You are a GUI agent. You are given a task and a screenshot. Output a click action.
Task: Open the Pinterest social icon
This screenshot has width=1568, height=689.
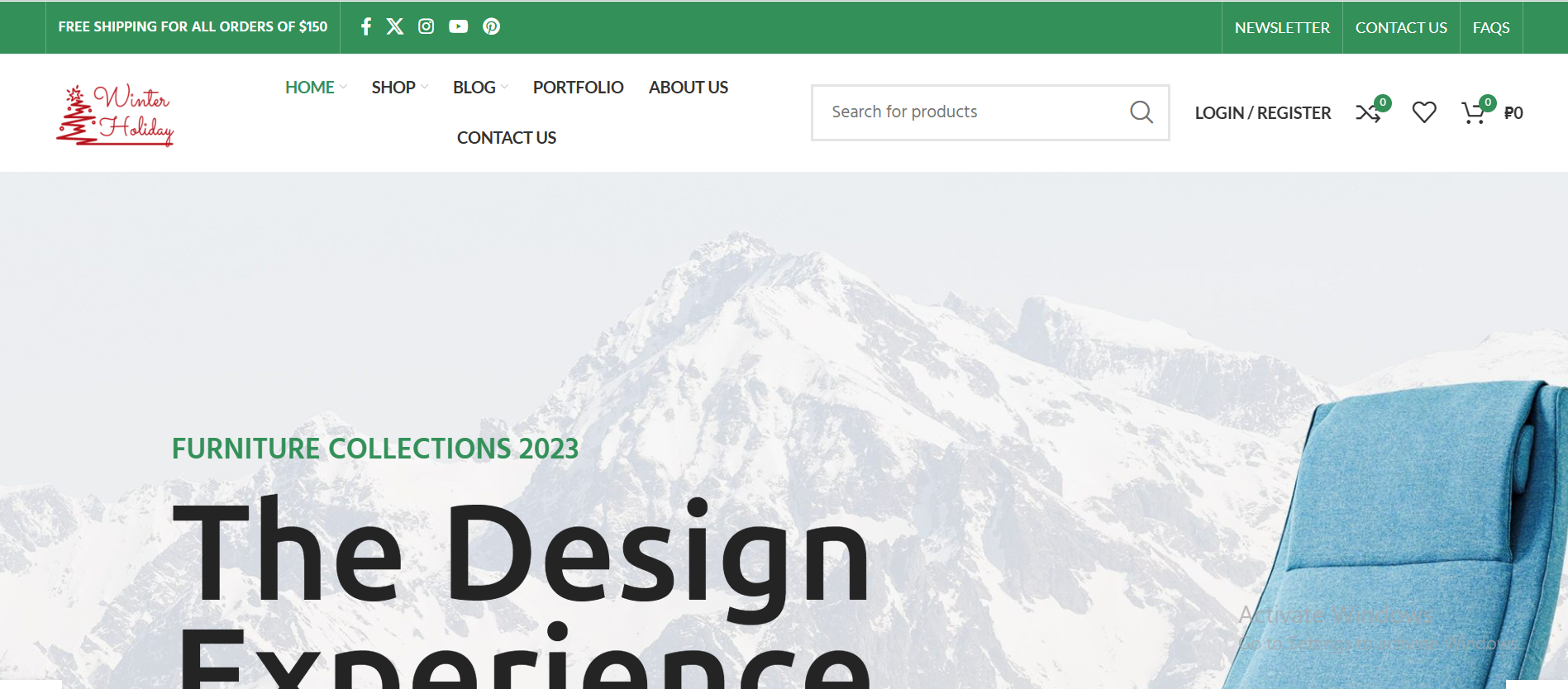click(x=492, y=26)
